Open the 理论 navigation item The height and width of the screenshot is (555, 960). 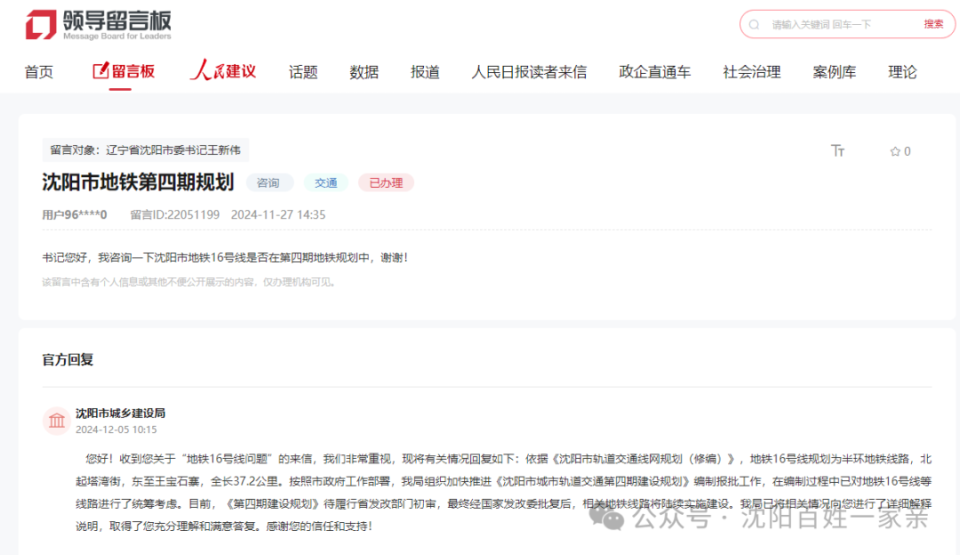pos(902,72)
